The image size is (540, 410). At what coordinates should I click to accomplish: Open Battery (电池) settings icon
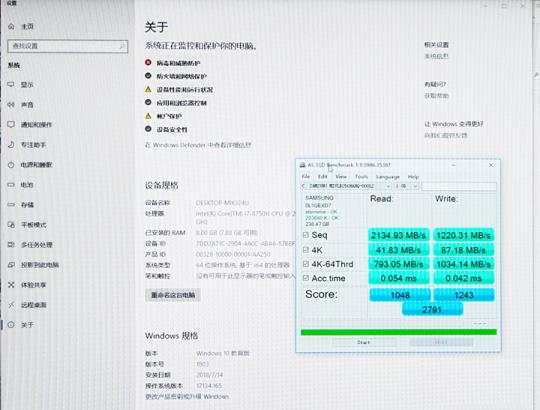11,185
